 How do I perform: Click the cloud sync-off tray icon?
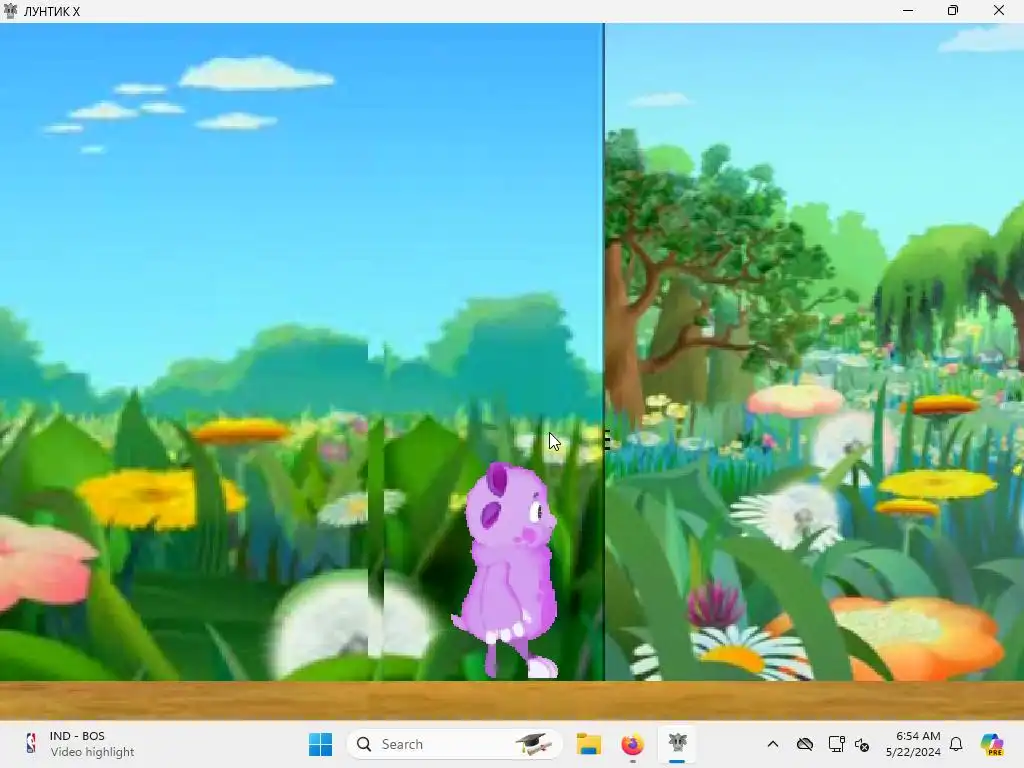[x=805, y=744]
